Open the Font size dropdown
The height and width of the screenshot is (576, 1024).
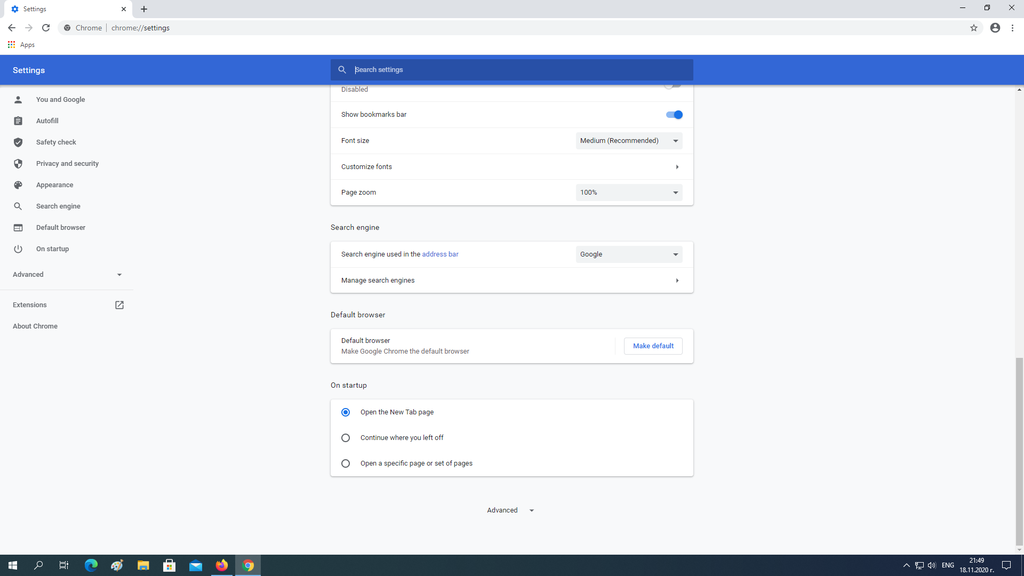[x=629, y=141]
